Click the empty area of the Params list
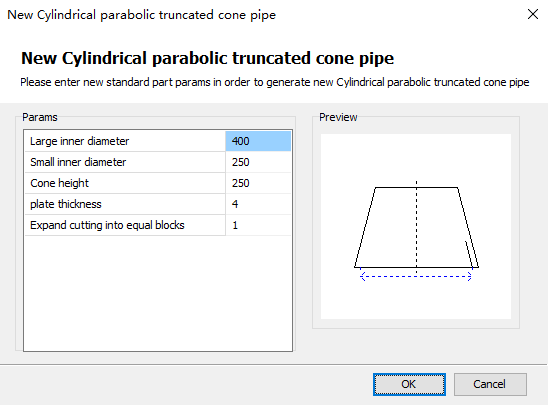 [158, 293]
